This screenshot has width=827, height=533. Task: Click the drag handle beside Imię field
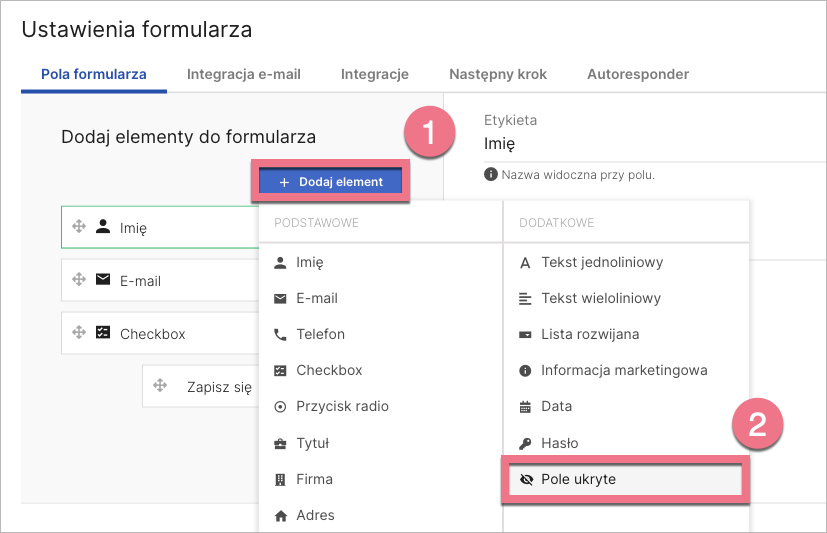click(79, 227)
